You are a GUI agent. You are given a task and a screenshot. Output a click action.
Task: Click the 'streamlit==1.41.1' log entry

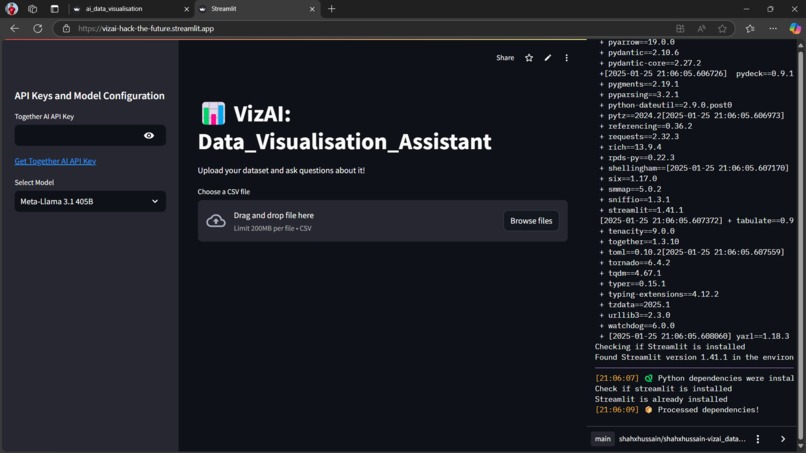pyautogui.click(x=646, y=210)
